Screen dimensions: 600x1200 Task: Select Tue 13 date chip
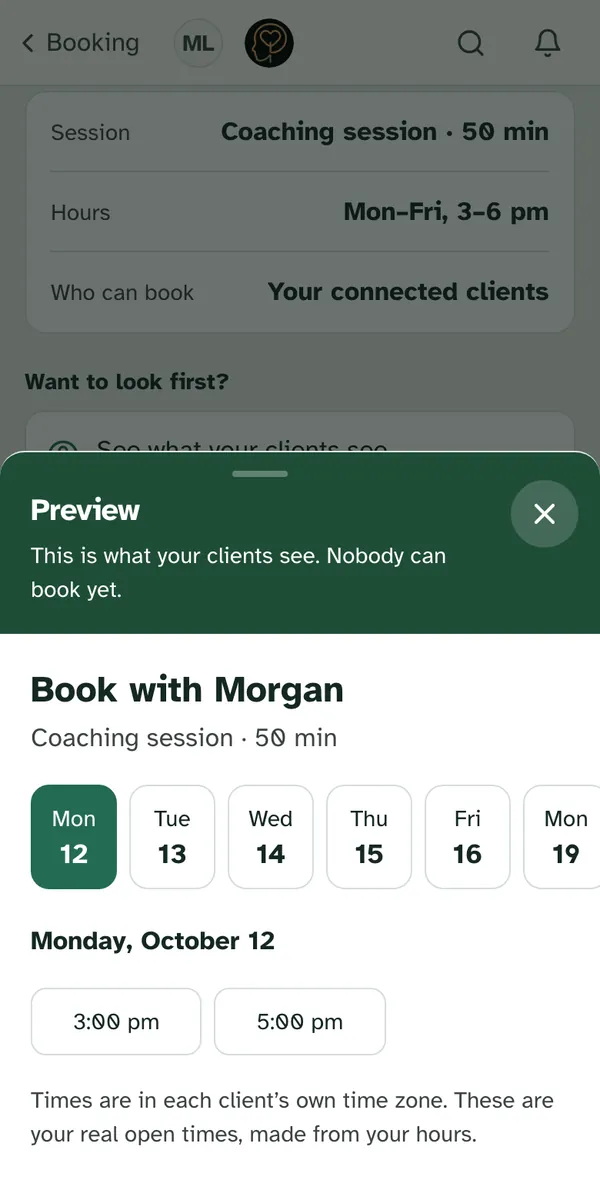[172, 837]
